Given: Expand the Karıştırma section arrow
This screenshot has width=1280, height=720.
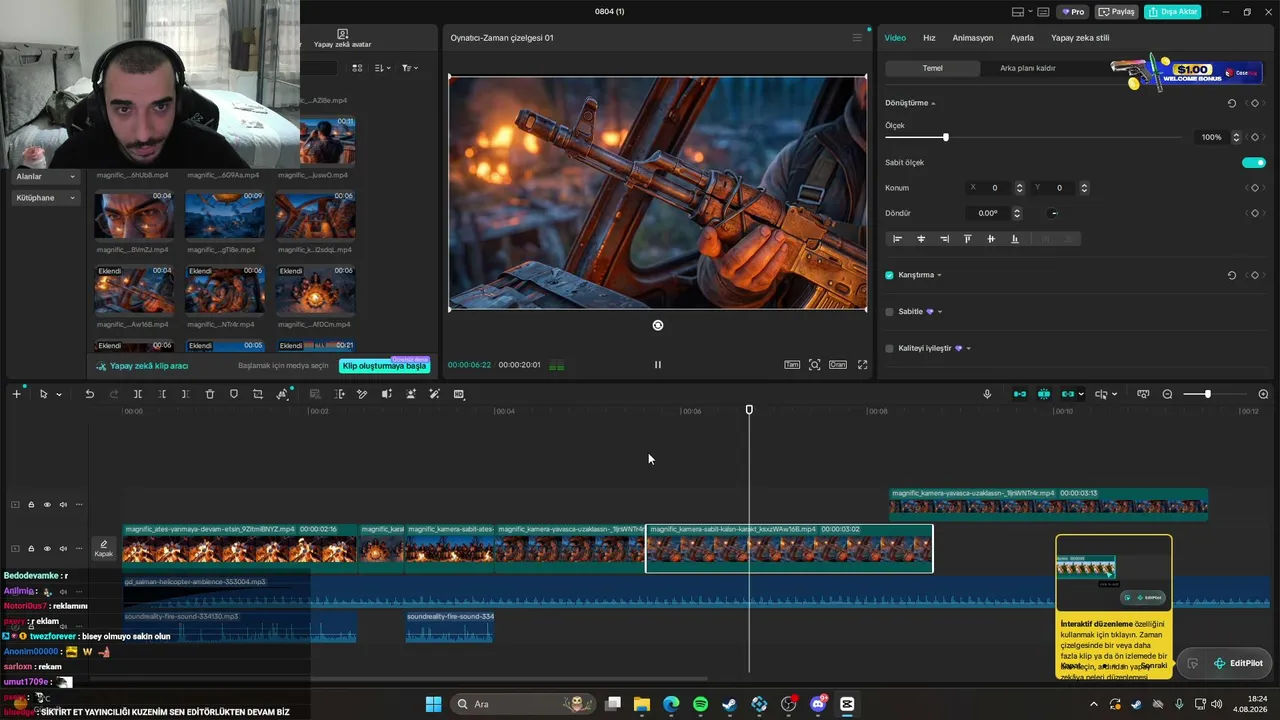Looking at the screenshot, I should click(x=939, y=275).
